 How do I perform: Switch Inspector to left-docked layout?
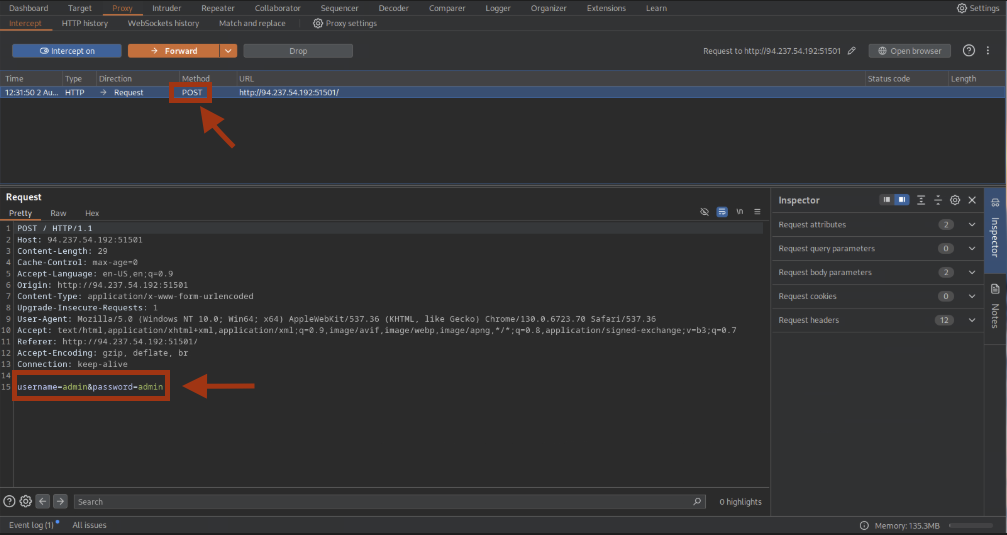pos(887,200)
